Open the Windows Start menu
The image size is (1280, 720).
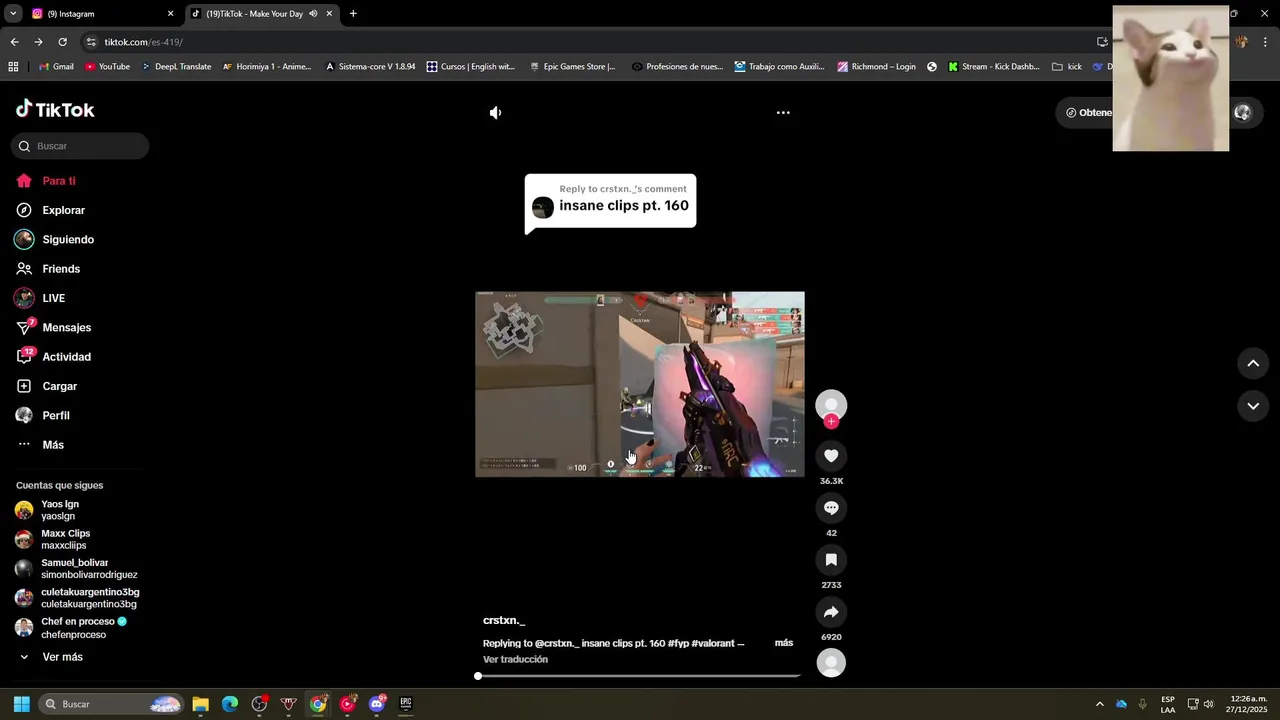21,704
